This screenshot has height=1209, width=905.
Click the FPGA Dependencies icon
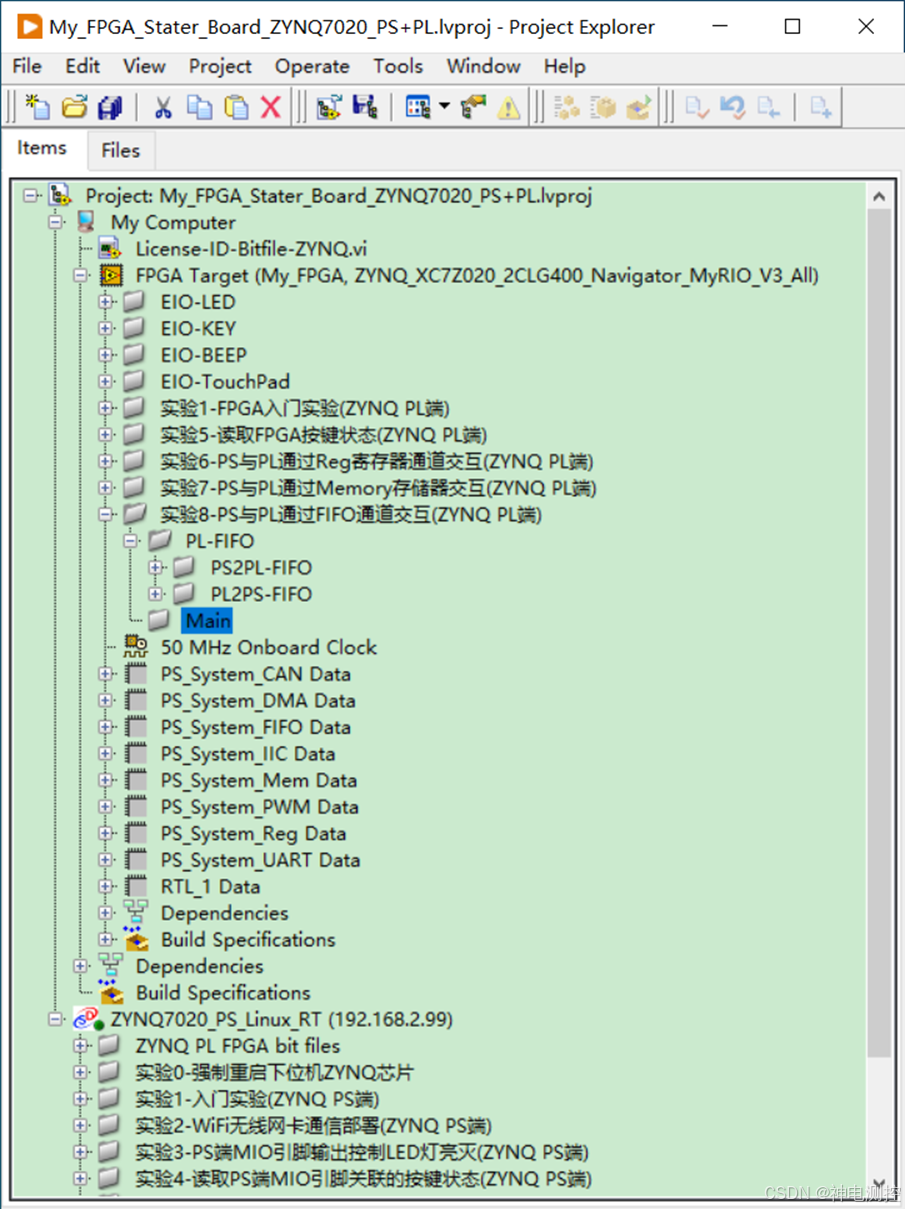(136, 913)
